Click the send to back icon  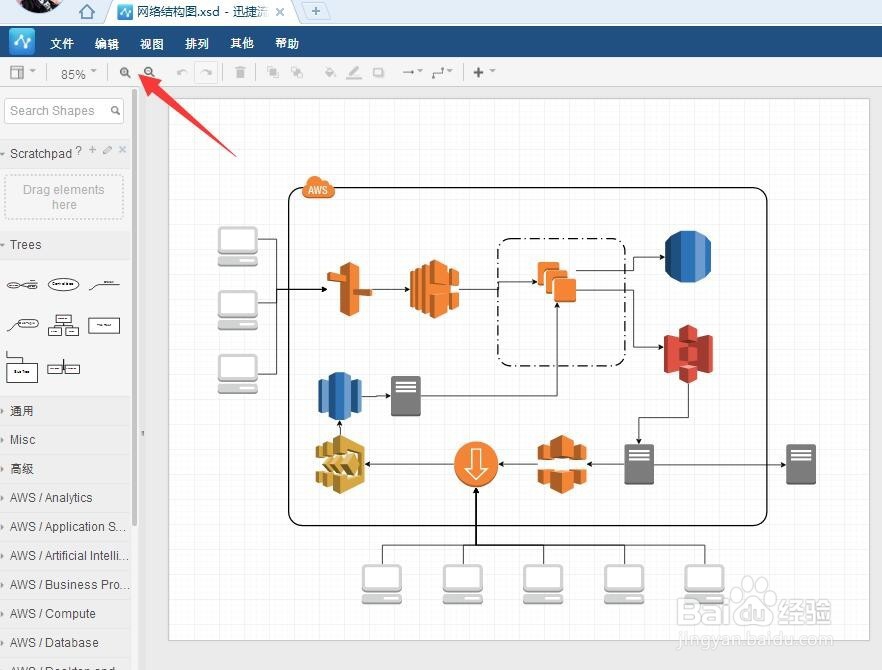click(297, 72)
